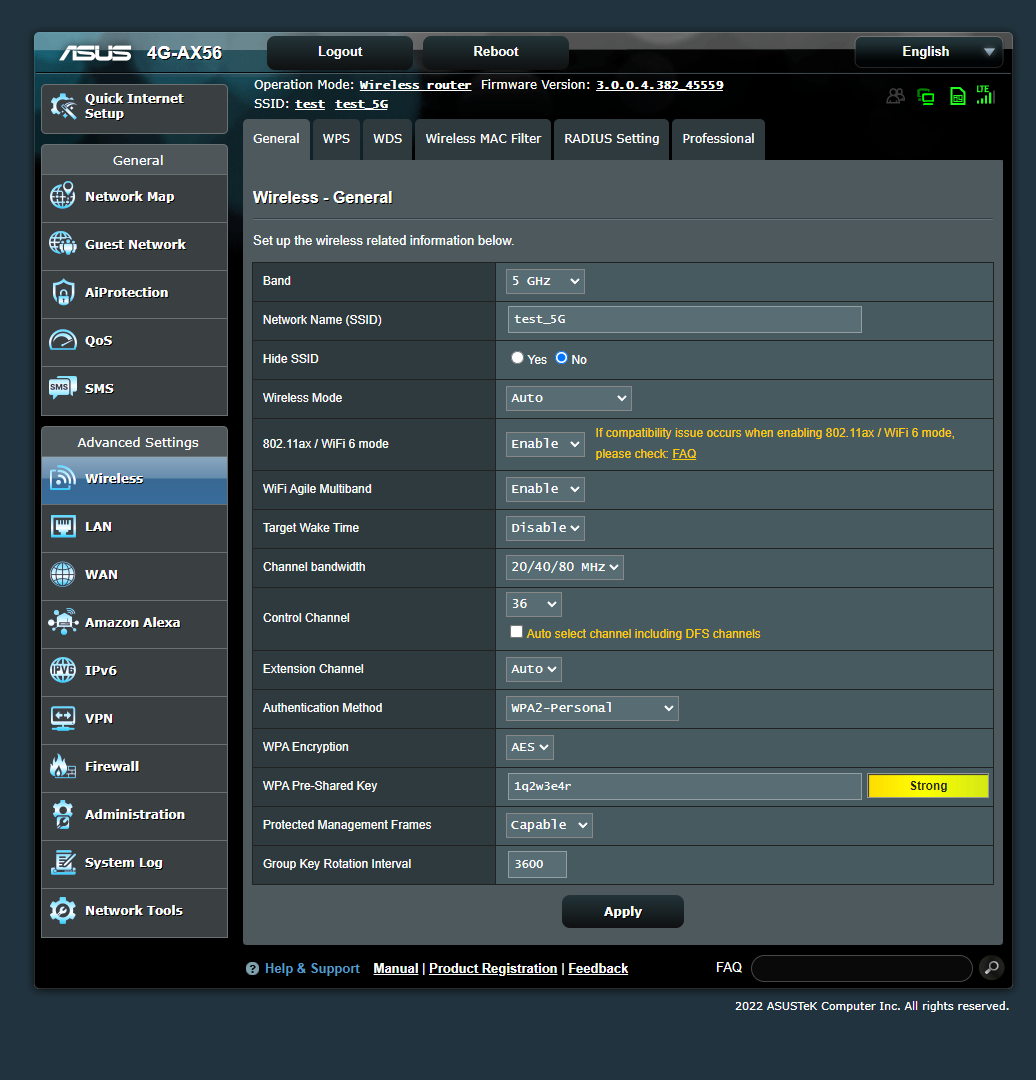
Task: Click the FAQ search magnifier icon
Action: coord(992,968)
